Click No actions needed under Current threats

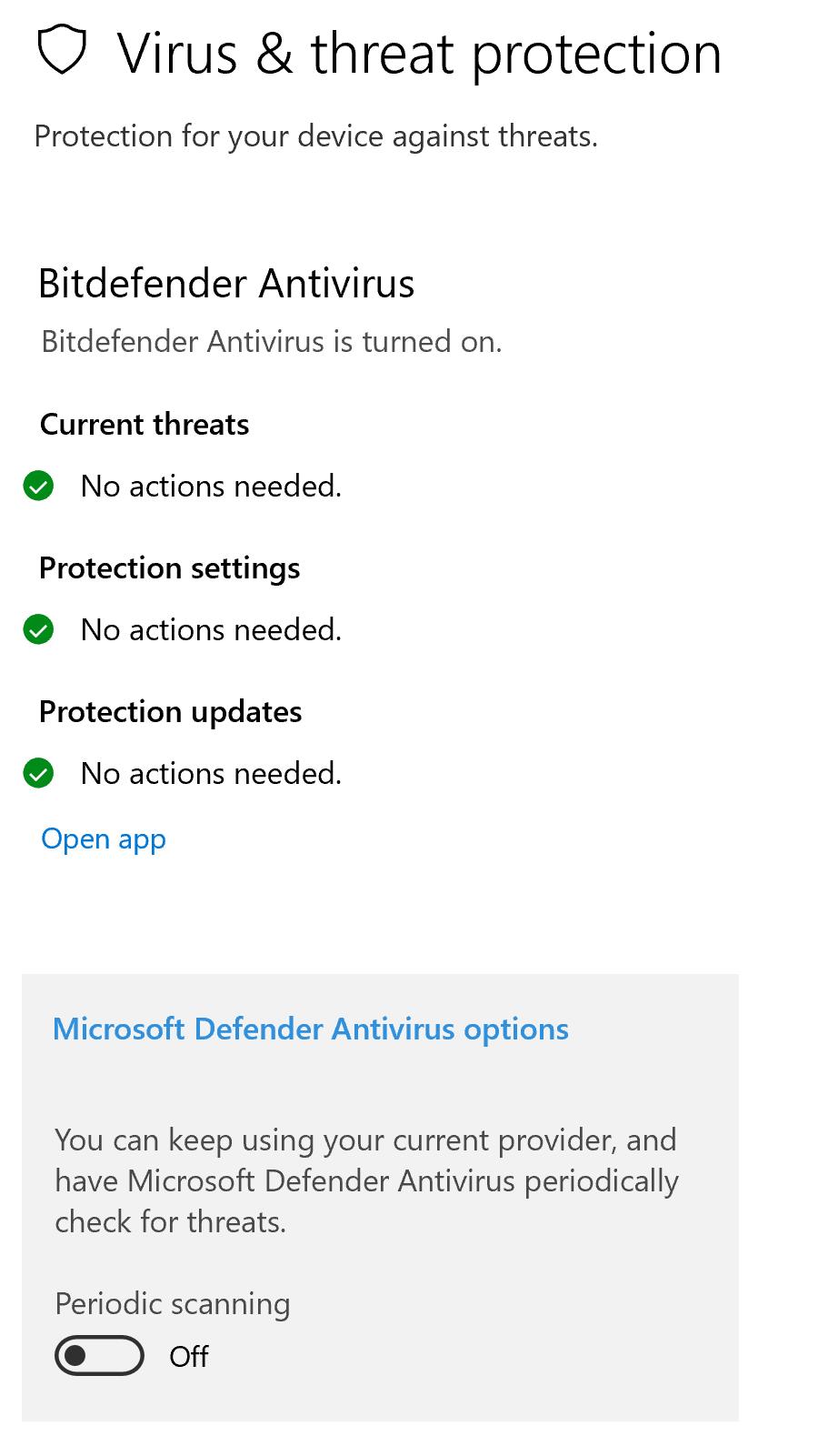coord(211,486)
